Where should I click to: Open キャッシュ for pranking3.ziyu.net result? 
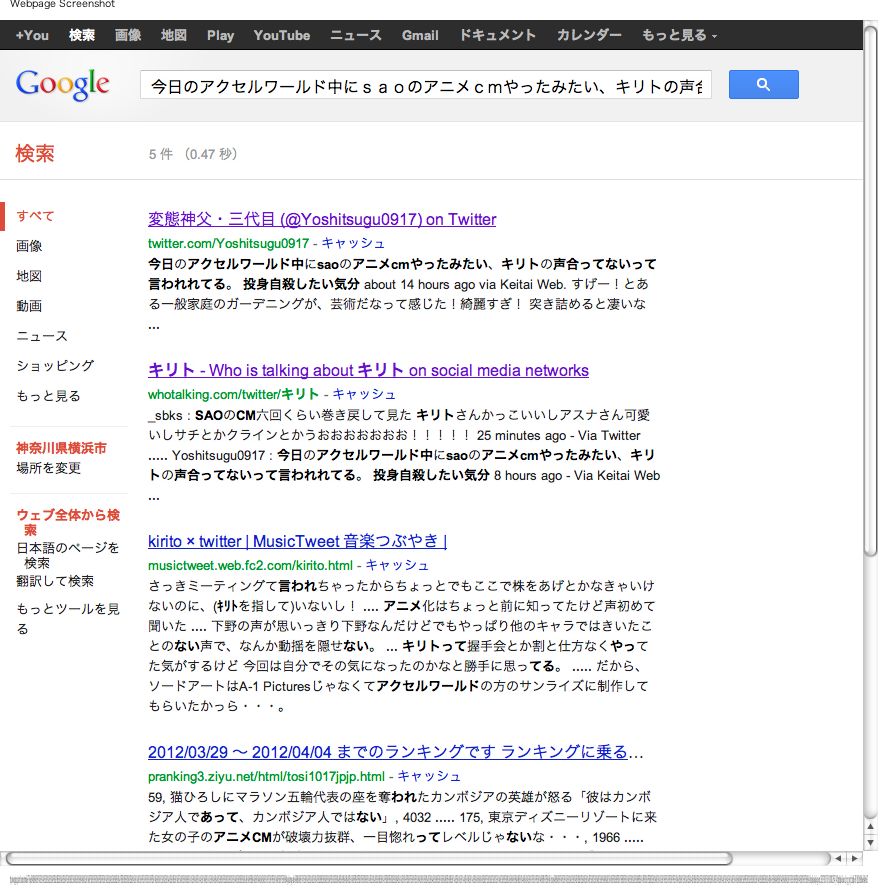pyautogui.click(x=429, y=776)
